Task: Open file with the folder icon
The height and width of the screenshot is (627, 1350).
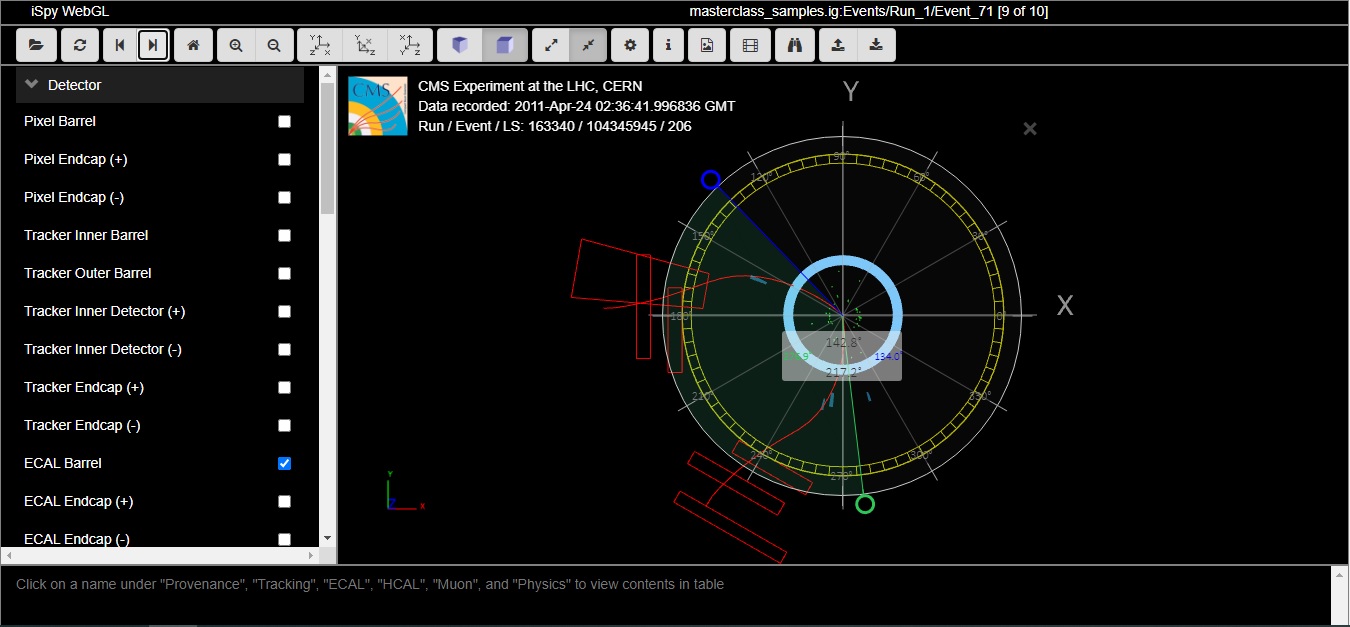Action: [36, 45]
